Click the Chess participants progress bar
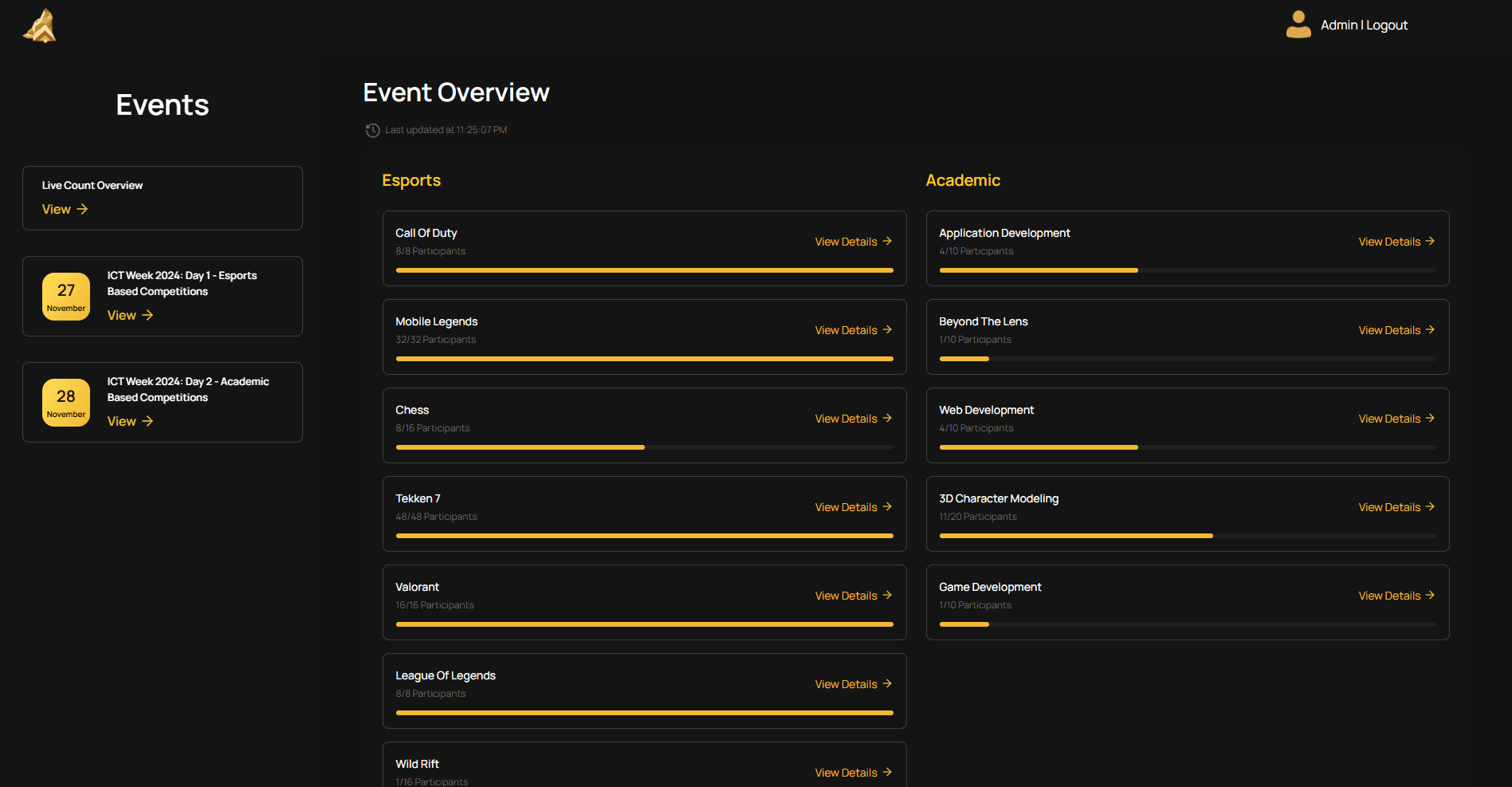Viewport: 1512px width, 787px height. (644, 447)
